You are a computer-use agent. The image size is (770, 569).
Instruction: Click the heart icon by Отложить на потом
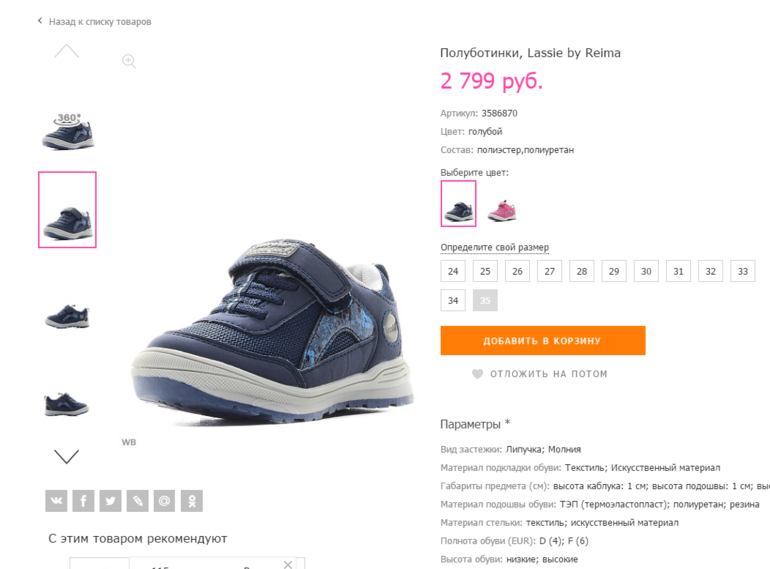(x=477, y=374)
